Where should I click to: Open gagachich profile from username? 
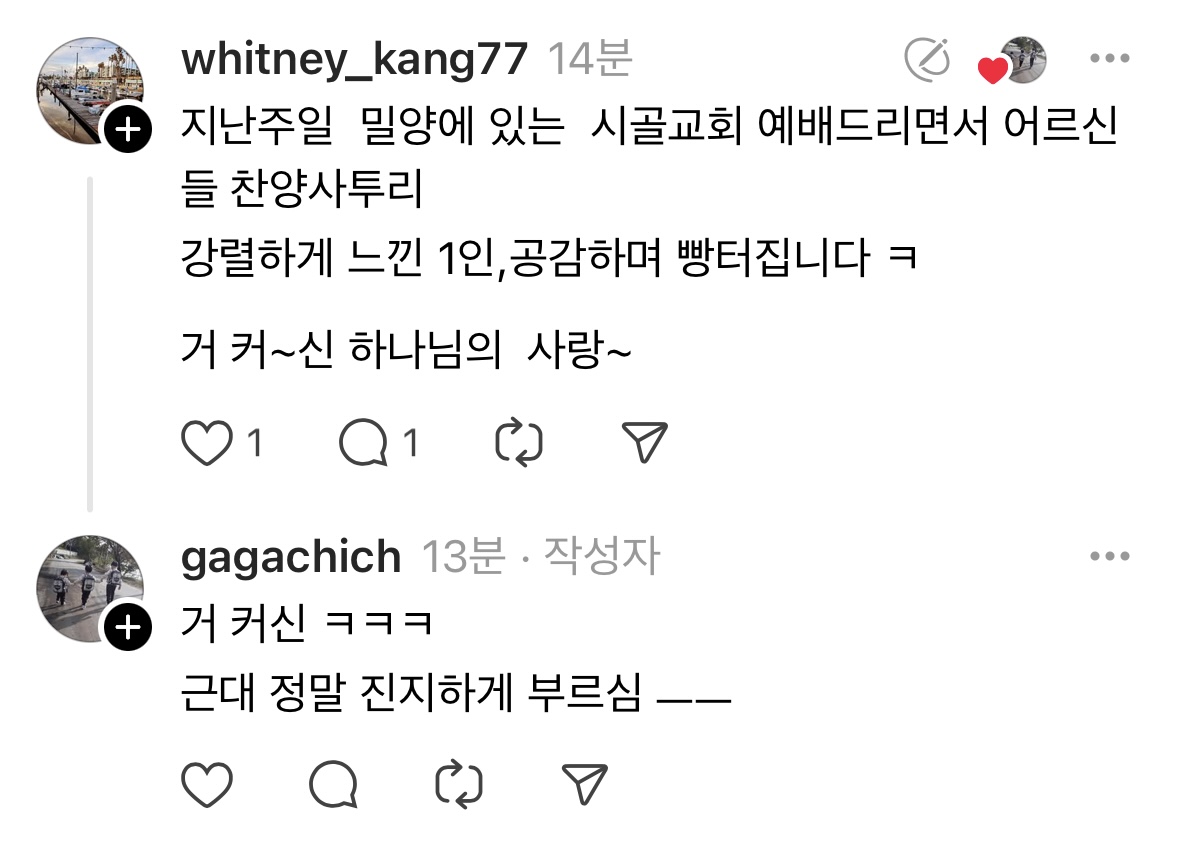(x=291, y=557)
